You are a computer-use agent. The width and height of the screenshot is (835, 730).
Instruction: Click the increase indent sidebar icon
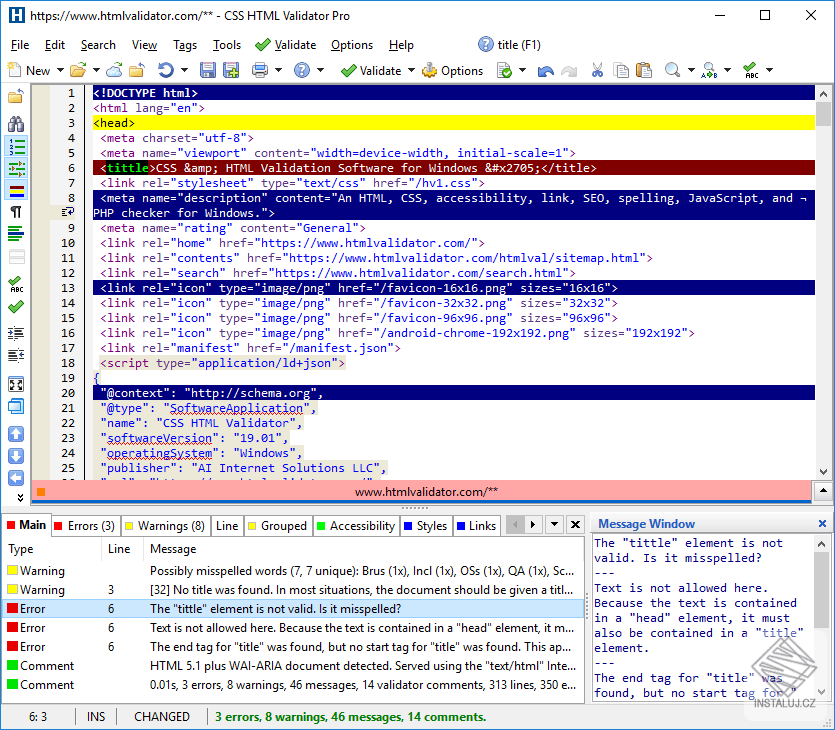pos(16,333)
